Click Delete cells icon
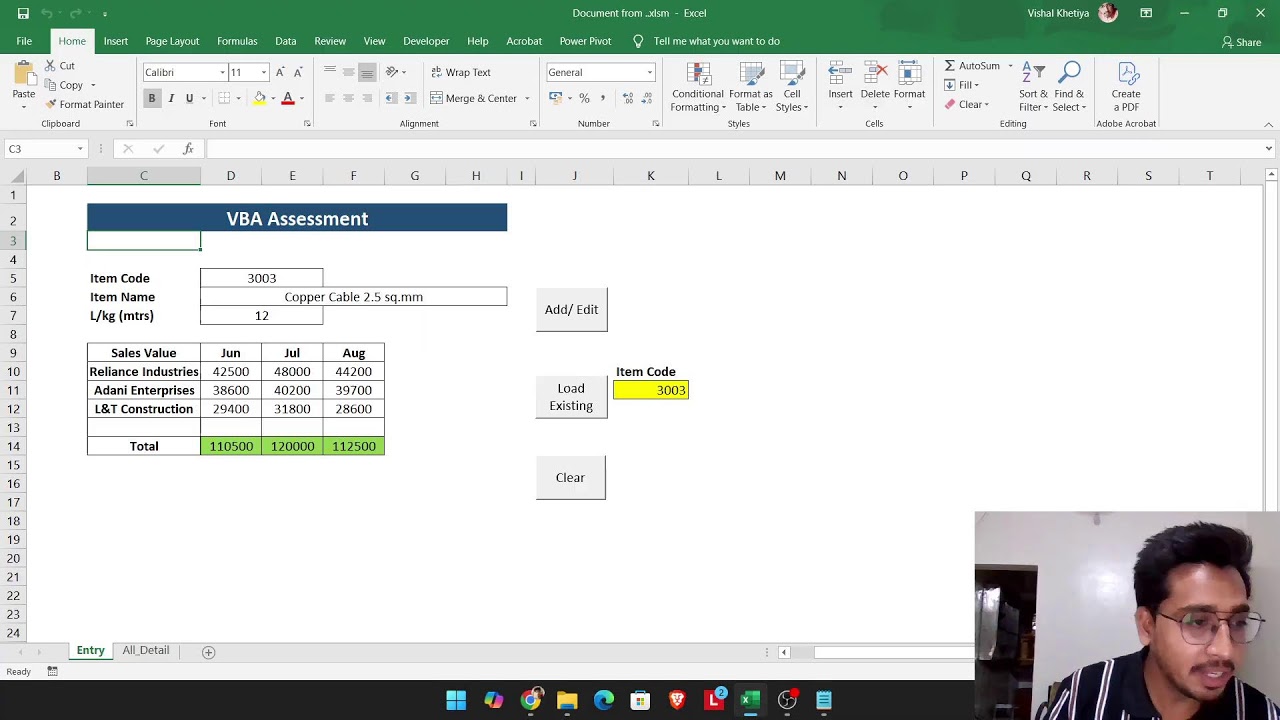This screenshot has height=720, width=1280. 875,74
